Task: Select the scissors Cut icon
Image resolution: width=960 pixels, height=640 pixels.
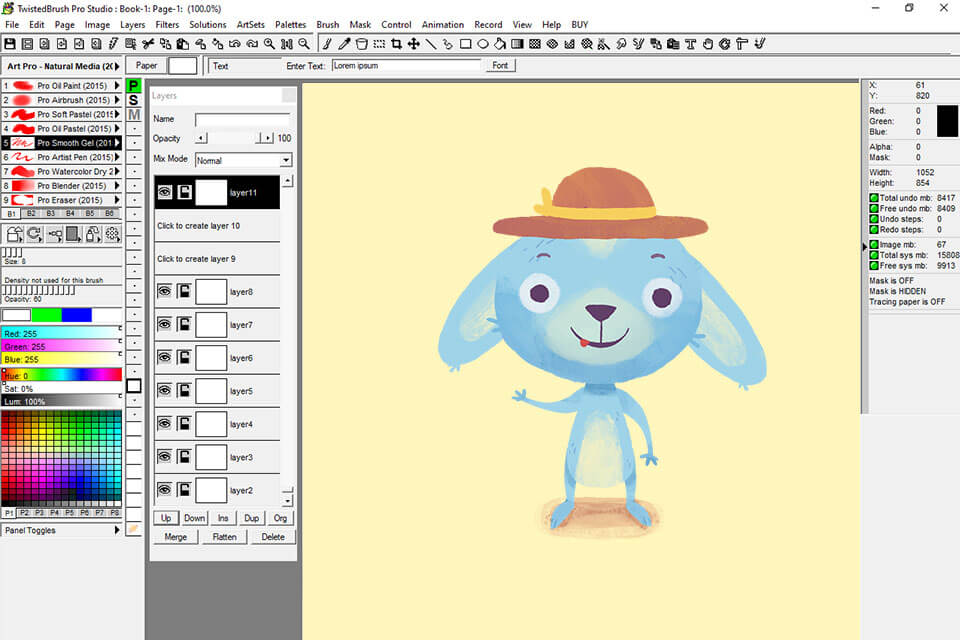Action: (x=147, y=44)
